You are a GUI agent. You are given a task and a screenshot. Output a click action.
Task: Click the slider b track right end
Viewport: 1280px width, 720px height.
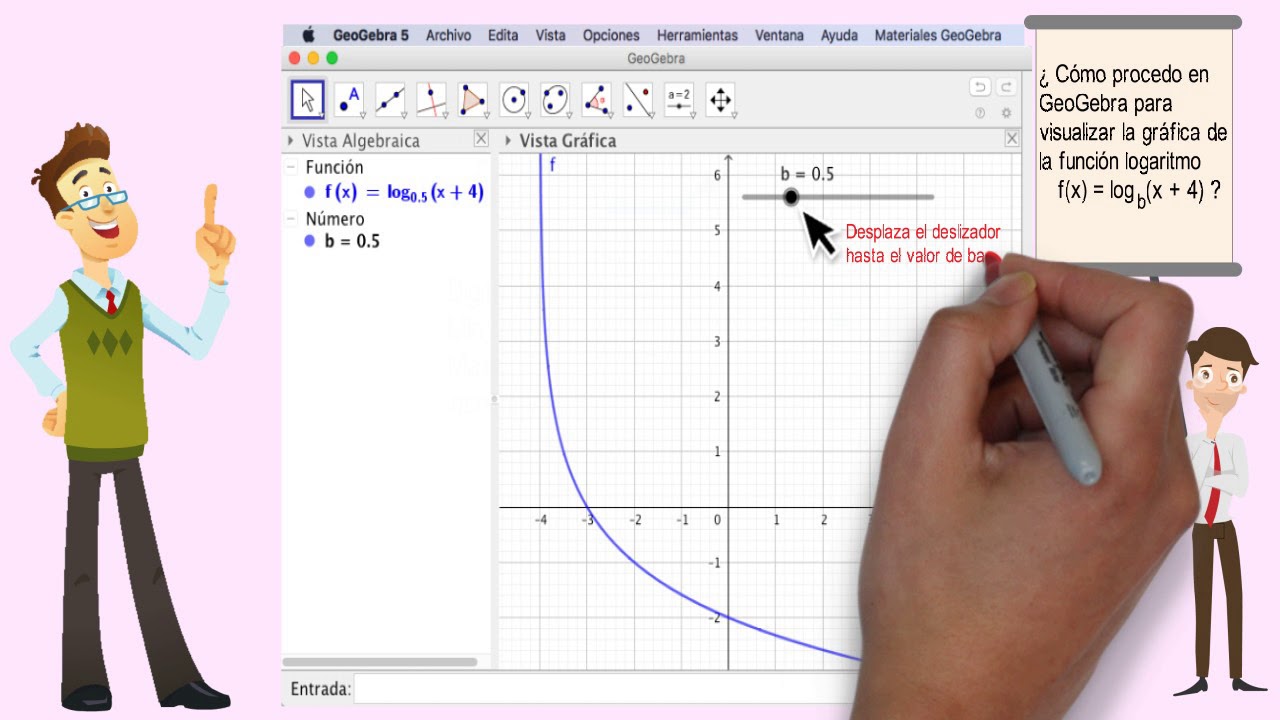click(930, 197)
